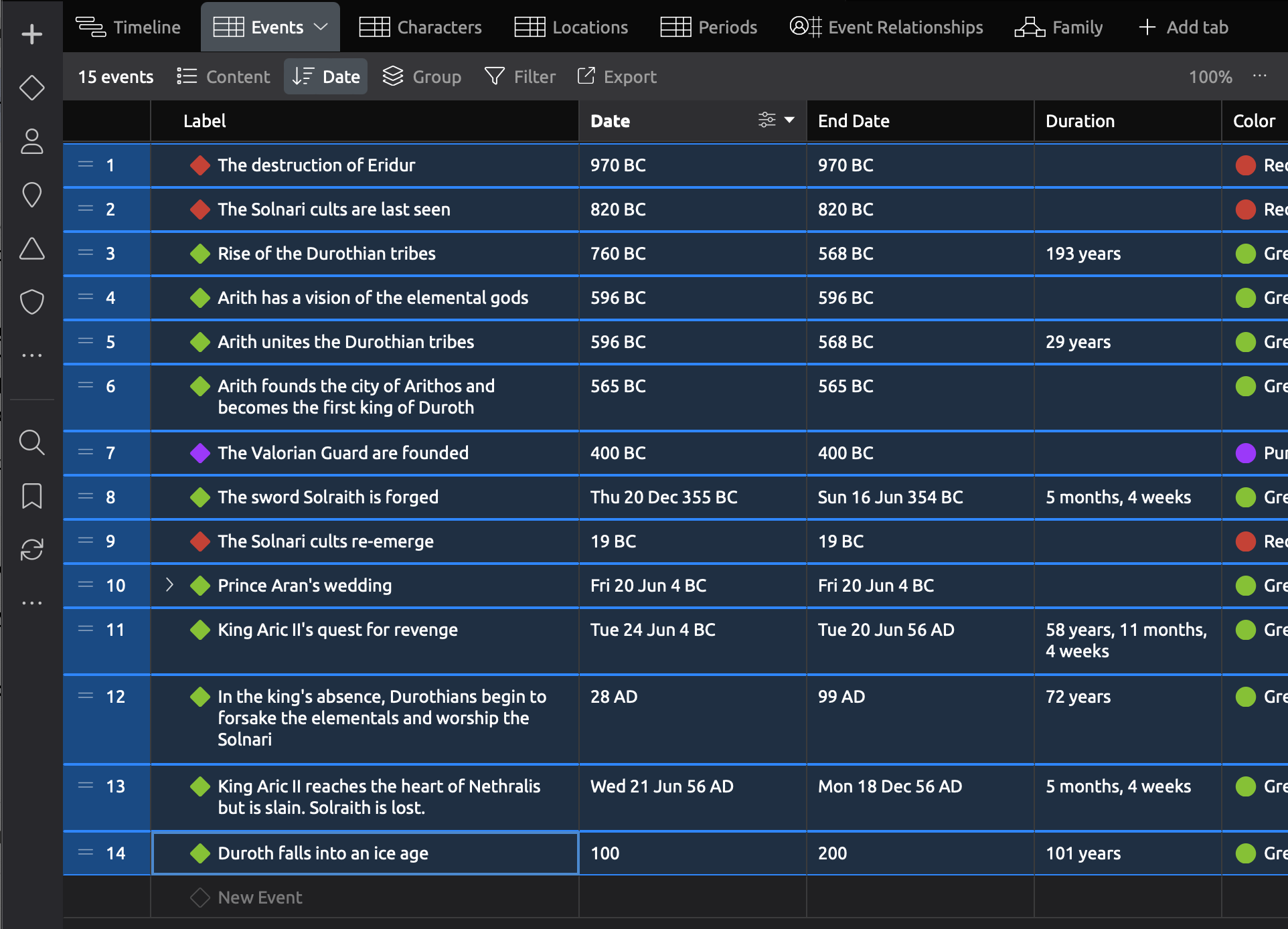The height and width of the screenshot is (929, 1288).
Task: Click the purple color swatch for Valorian Guard
Action: coord(1245,453)
